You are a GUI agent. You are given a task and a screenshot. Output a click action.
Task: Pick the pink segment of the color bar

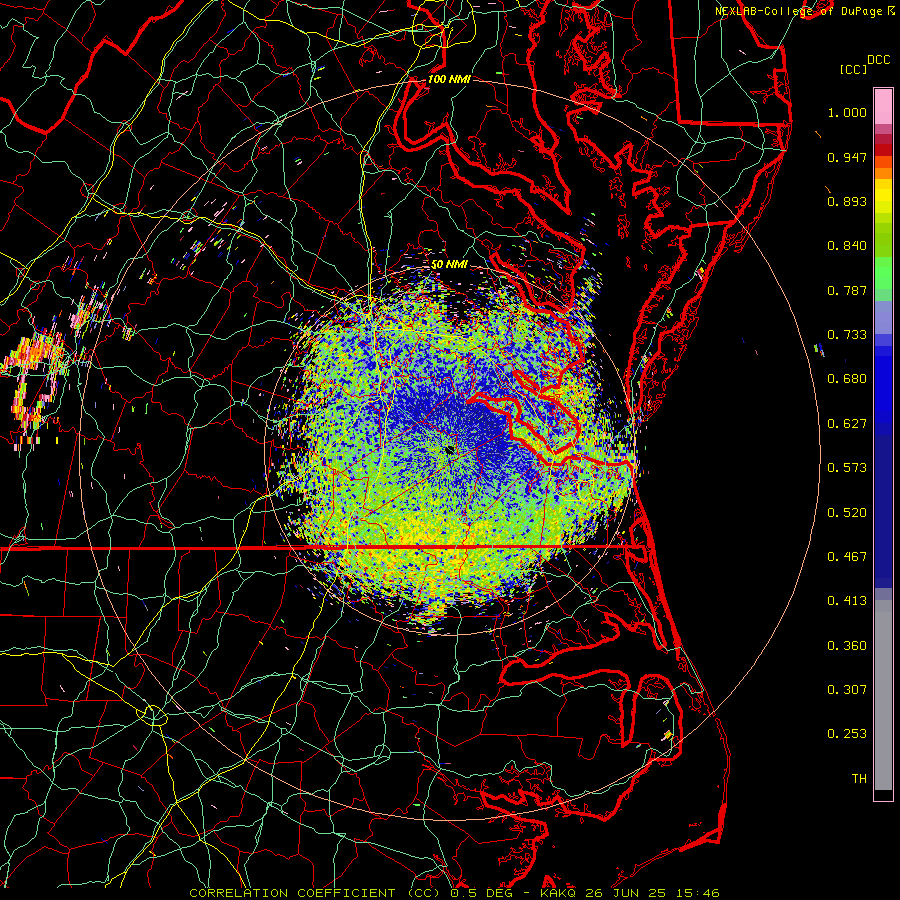click(883, 107)
